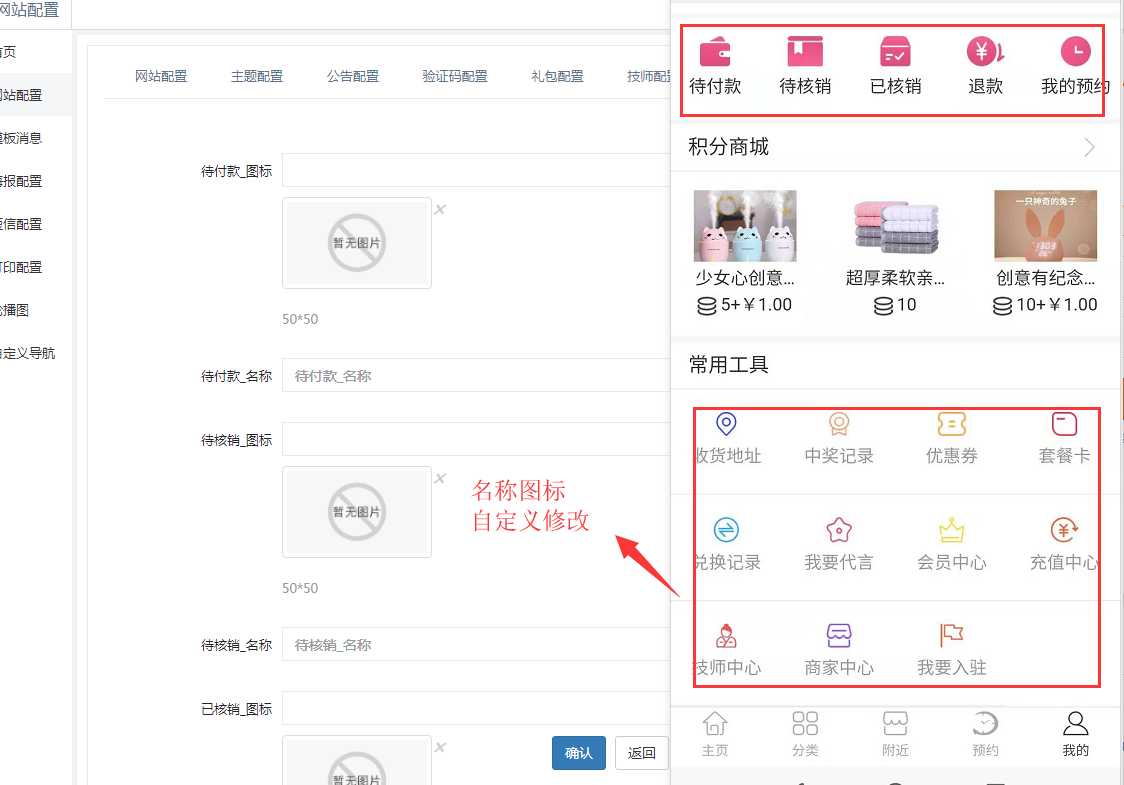Click the 10+￥1.00 points price
This screenshot has height=785, width=1124.
[x=1045, y=305]
